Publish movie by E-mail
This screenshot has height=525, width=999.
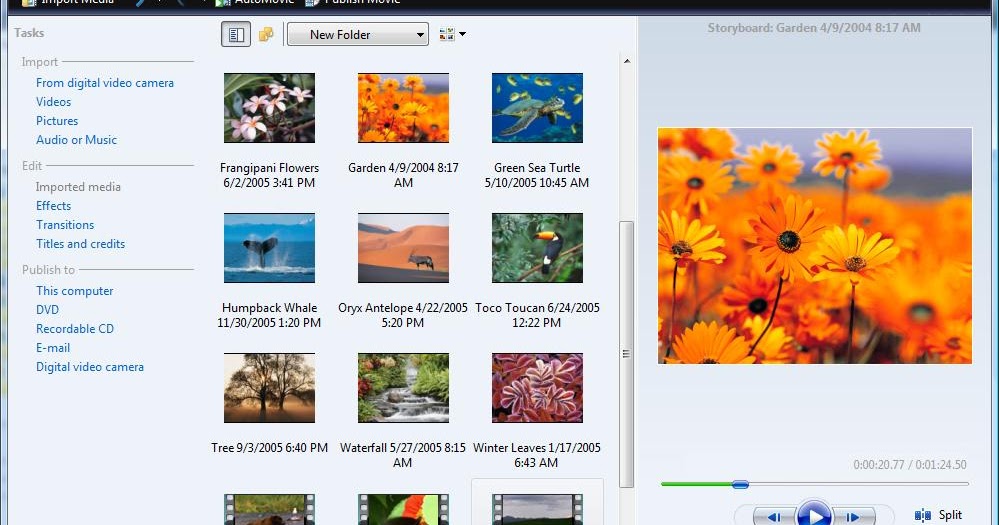click(53, 348)
